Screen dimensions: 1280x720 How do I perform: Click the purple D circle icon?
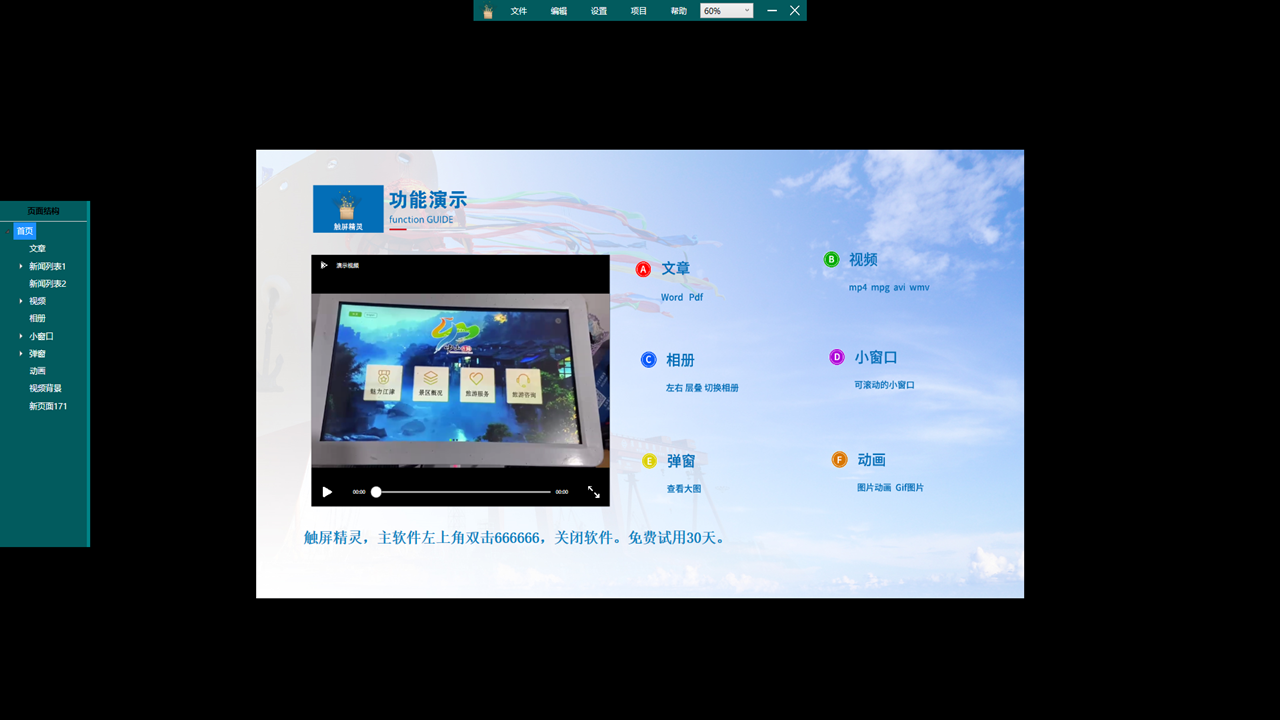tap(837, 357)
